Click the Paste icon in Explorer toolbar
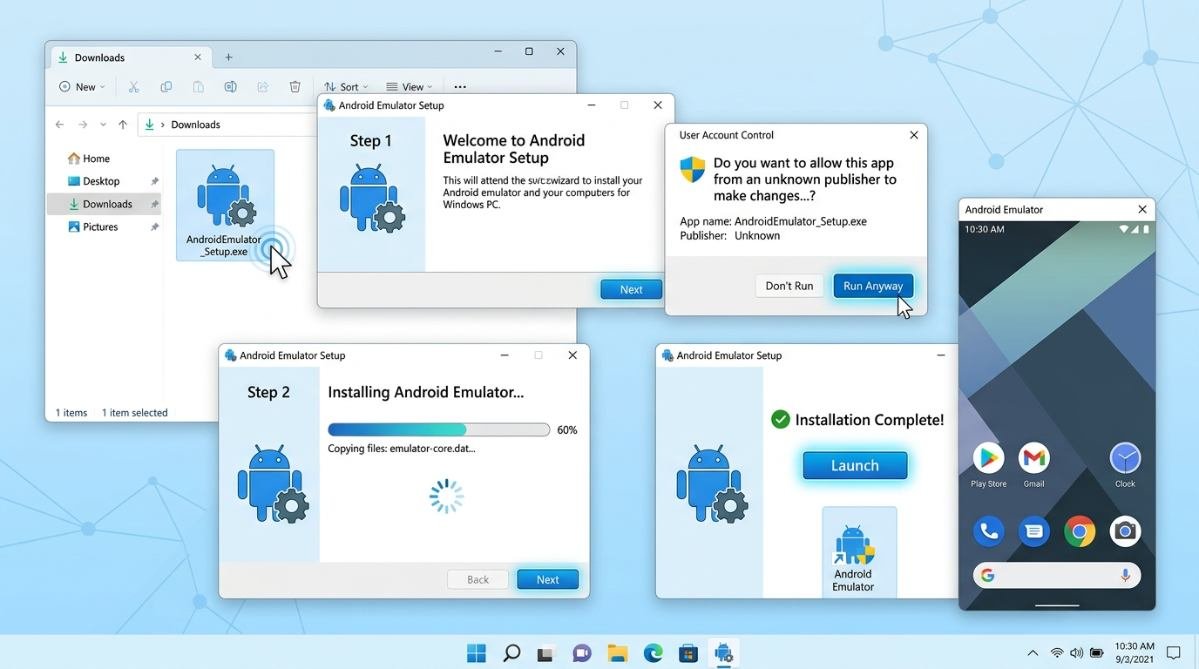Screen dimensions: 1199x669 pyautogui.click(x=198, y=87)
